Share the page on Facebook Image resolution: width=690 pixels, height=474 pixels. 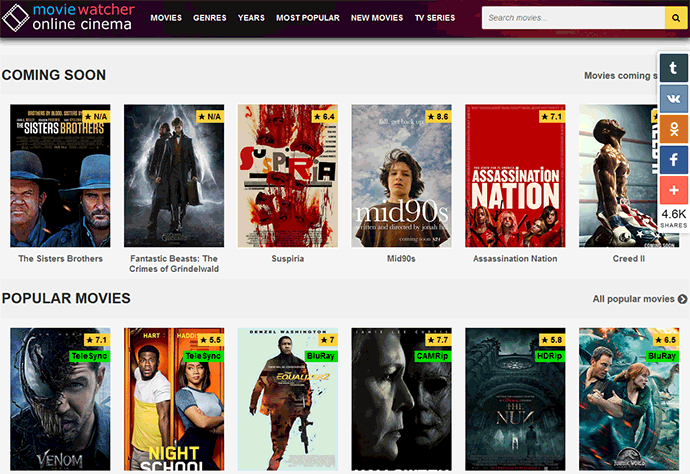(x=673, y=159)
